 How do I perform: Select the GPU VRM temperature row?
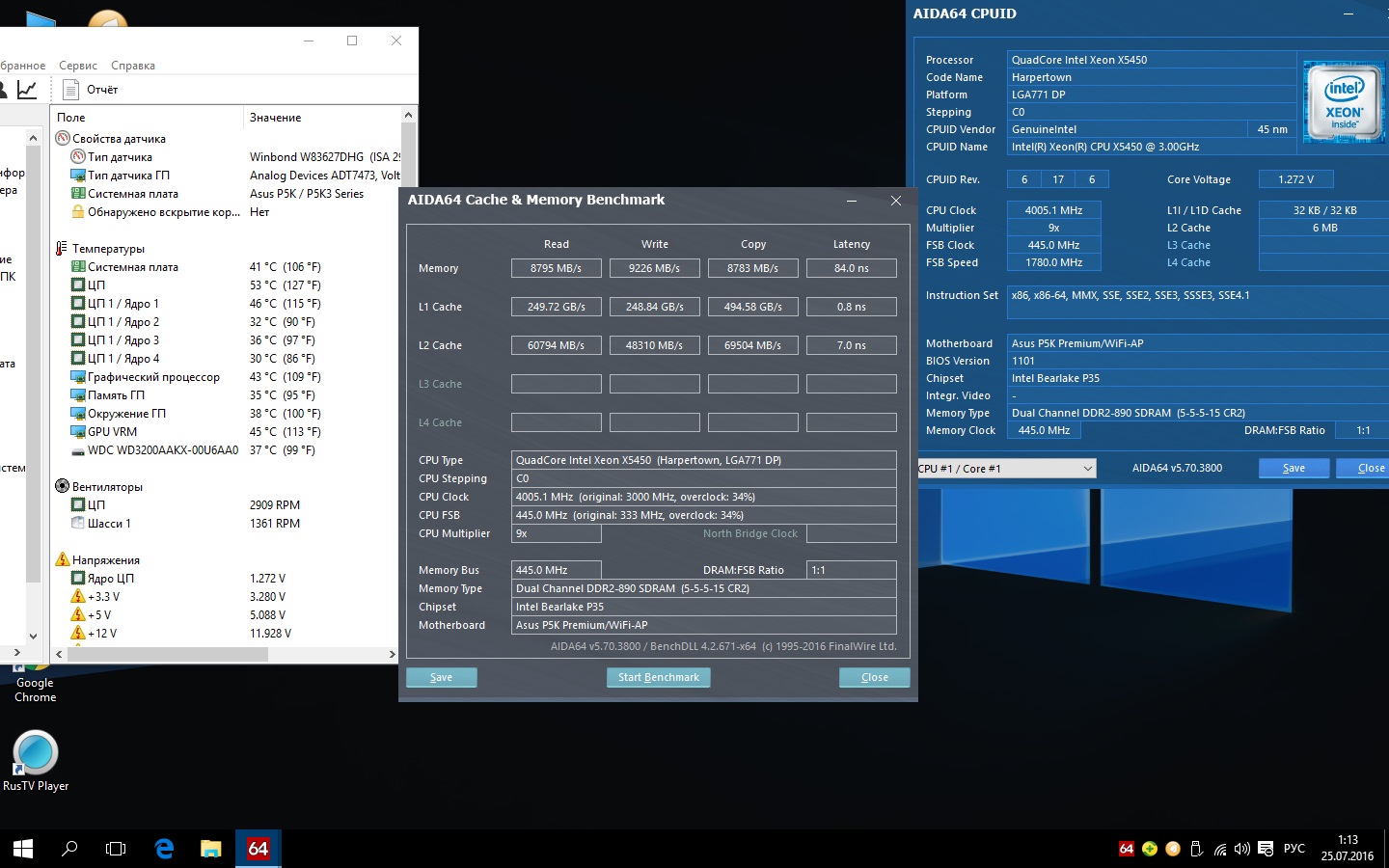225,431
